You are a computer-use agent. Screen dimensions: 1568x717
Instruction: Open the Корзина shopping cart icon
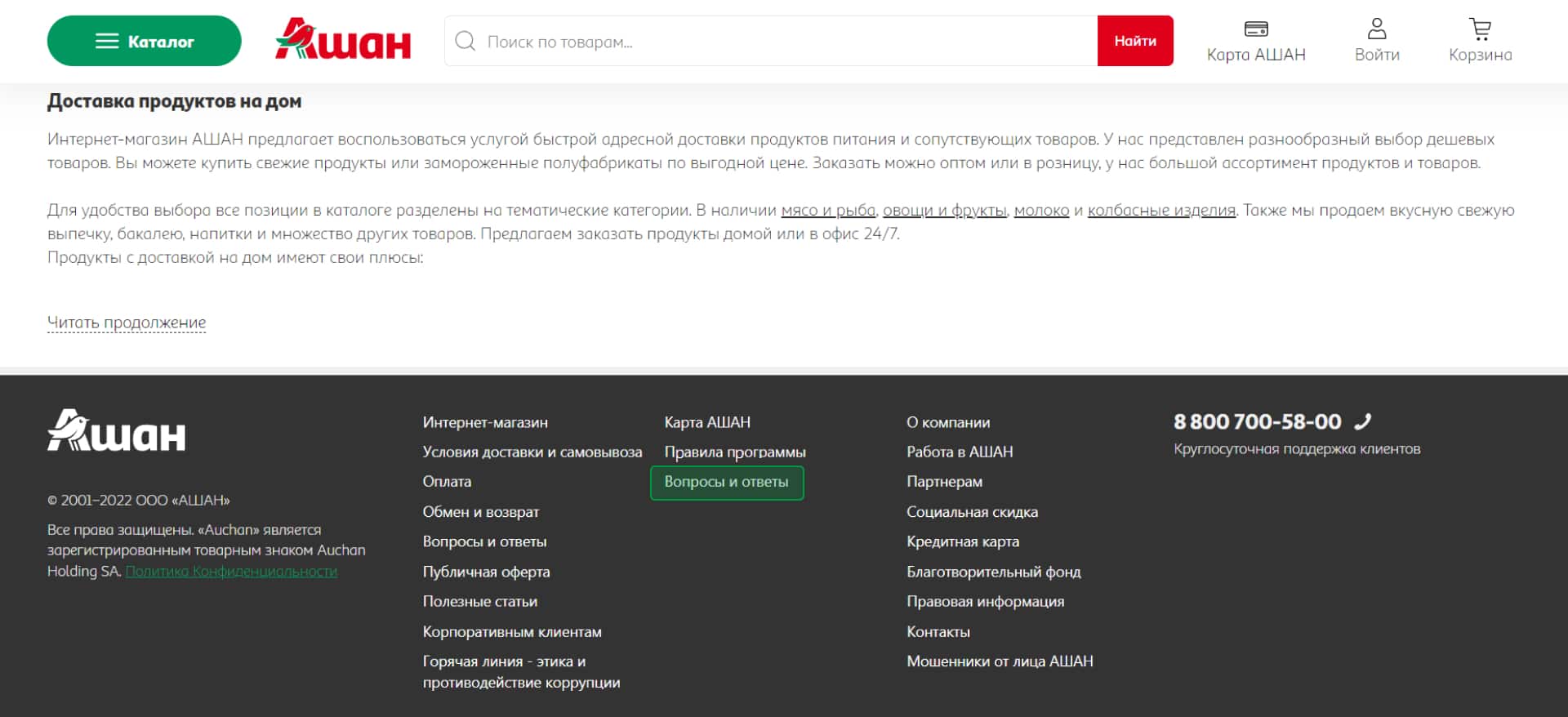1480,29
